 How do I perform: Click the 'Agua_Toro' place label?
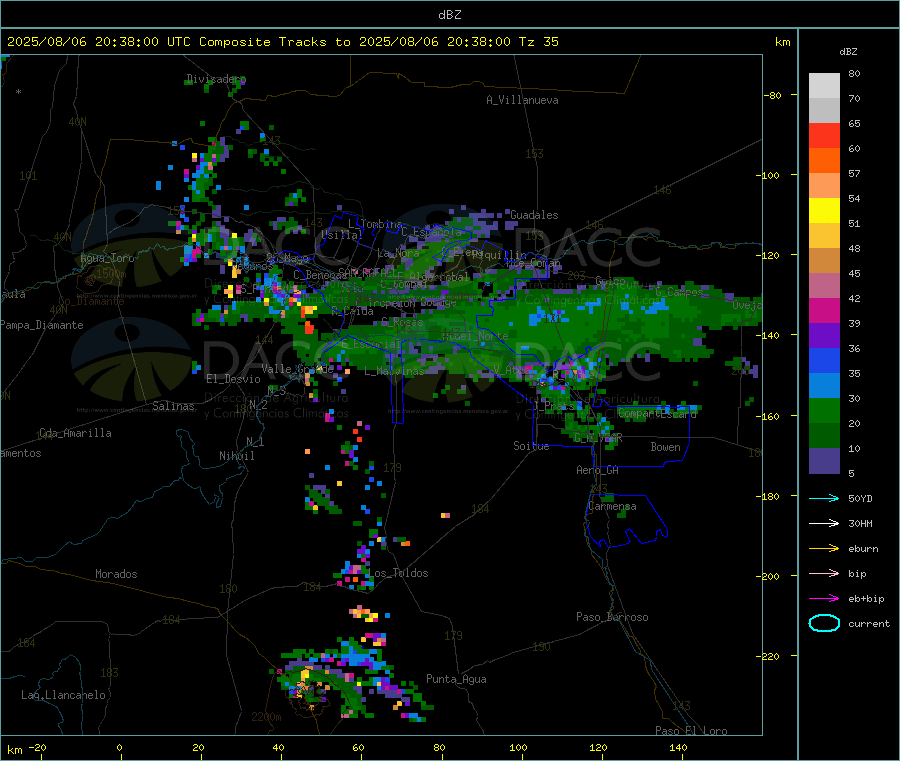tap(107, 258)
